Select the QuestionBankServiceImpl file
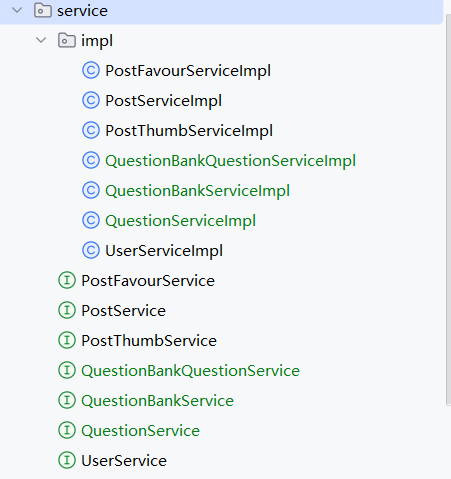 197,191
